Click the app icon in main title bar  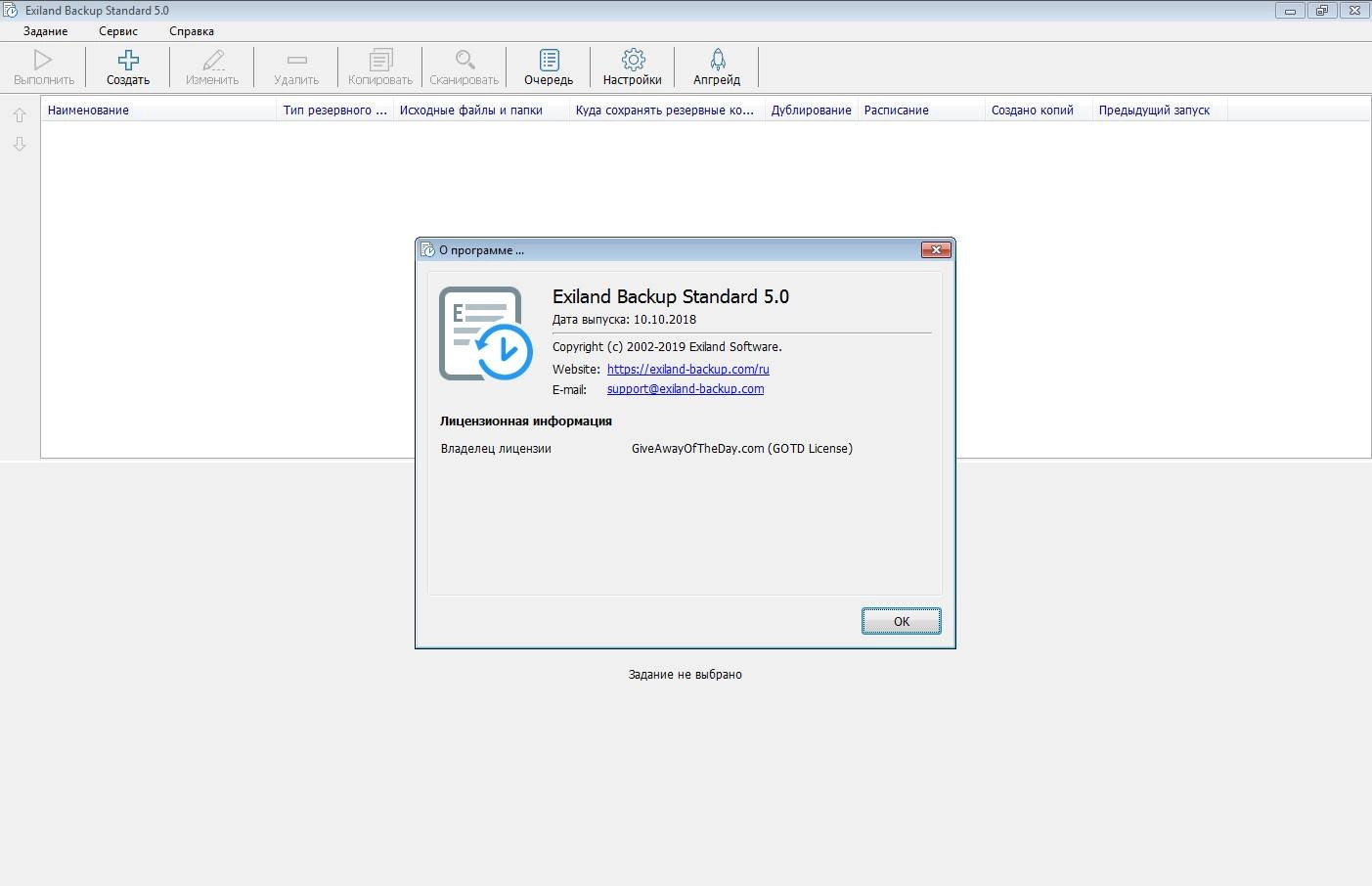(x=12, y=11)
